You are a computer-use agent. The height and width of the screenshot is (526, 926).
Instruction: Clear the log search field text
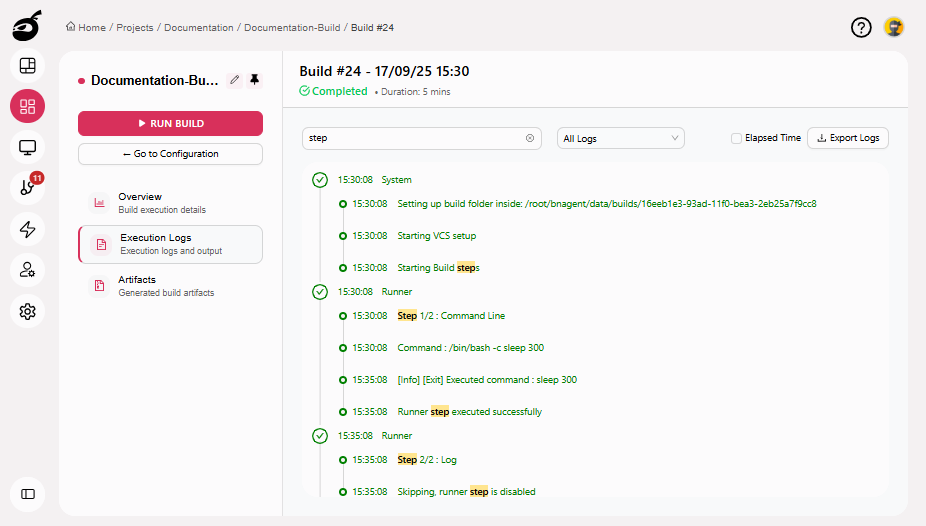(530, 138)
